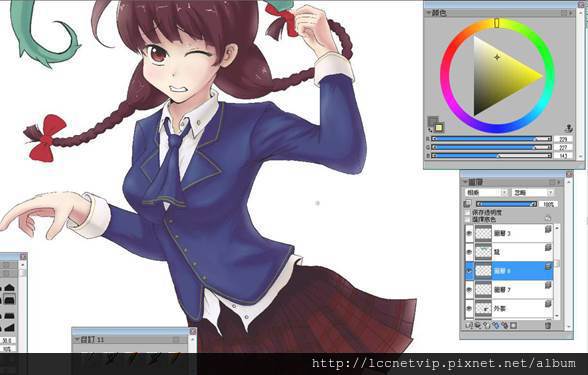
Task: Select the outlined rounded brush tip in left panel
Action: coord(9,298)
